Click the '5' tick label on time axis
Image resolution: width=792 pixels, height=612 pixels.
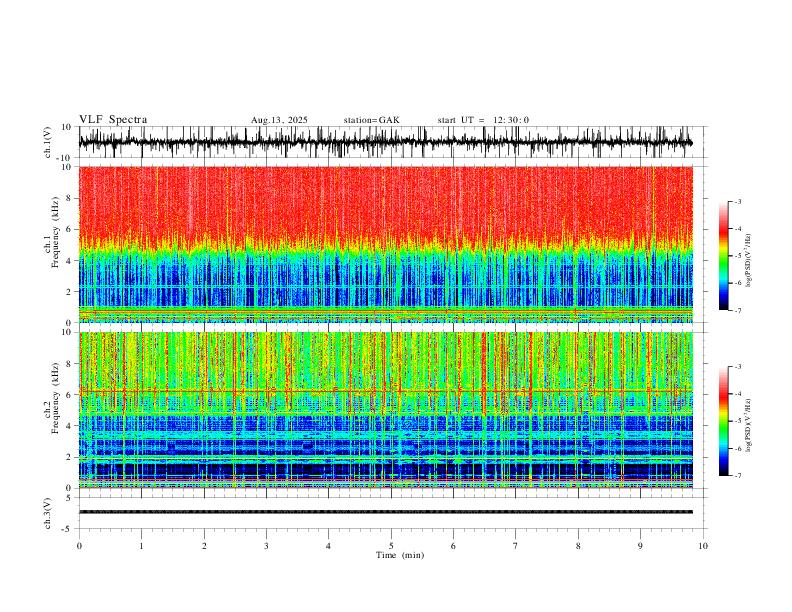tap(391, 546)
